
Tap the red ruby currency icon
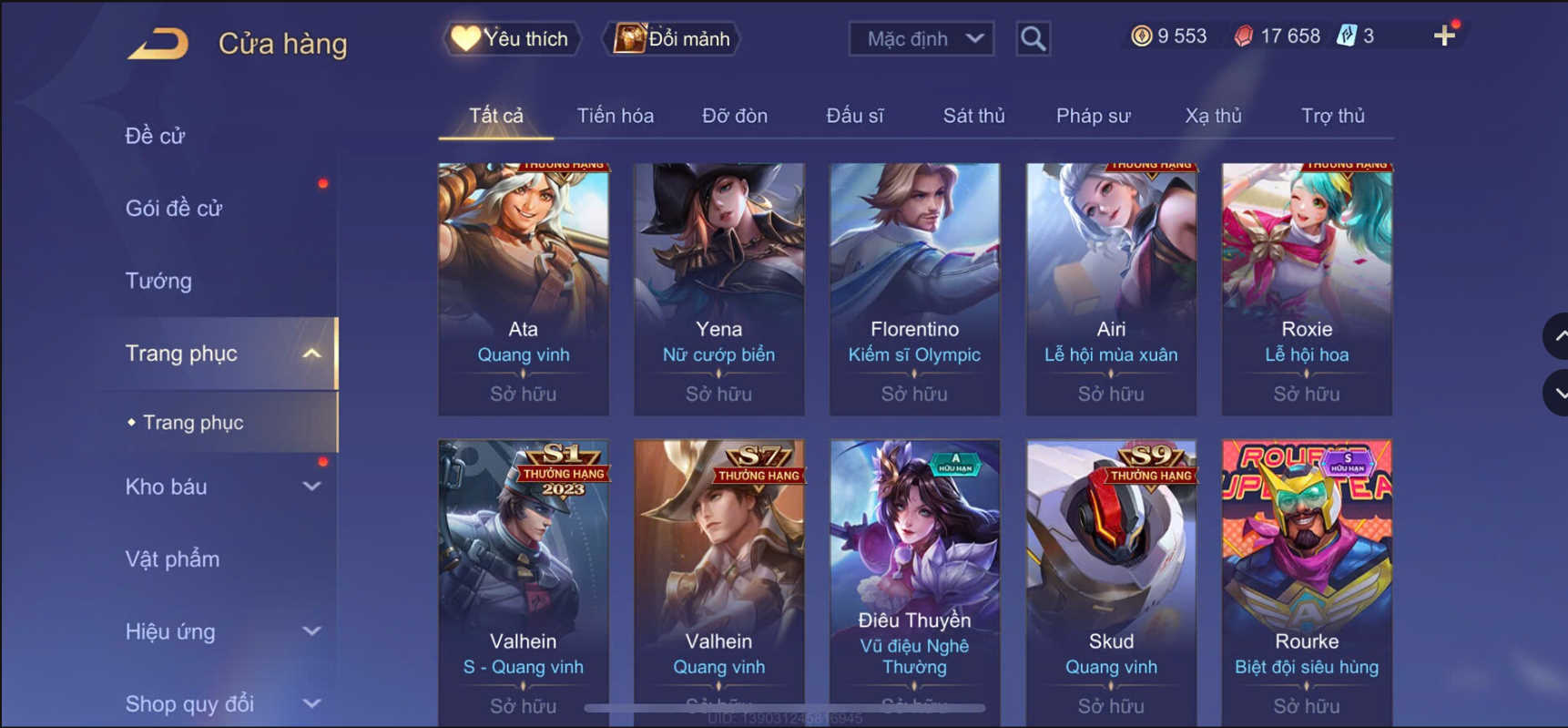tap(1243, 36)
